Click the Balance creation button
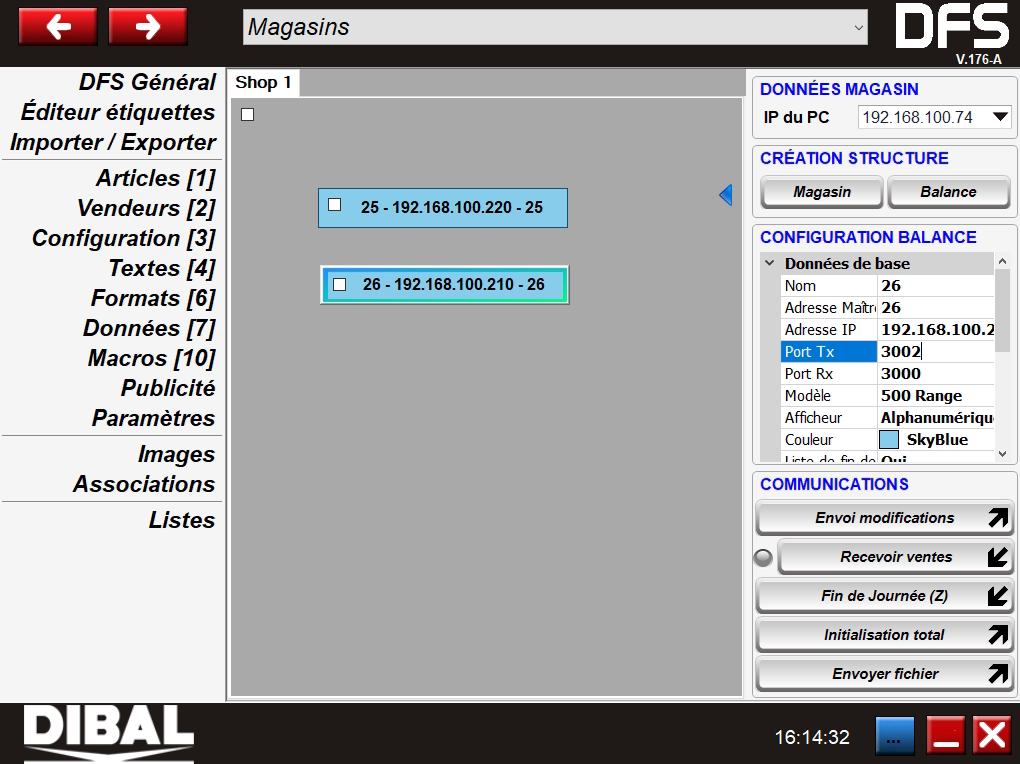 coord(947,192)
